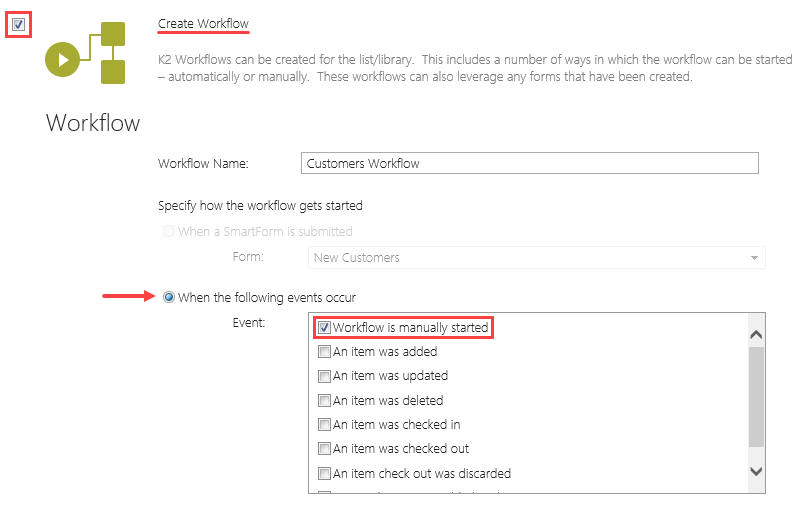The width and height of the screenshot is (800, 506).
Task: Toggle the Create Workflow checkbox at top
Action: (x=18, y=24)
